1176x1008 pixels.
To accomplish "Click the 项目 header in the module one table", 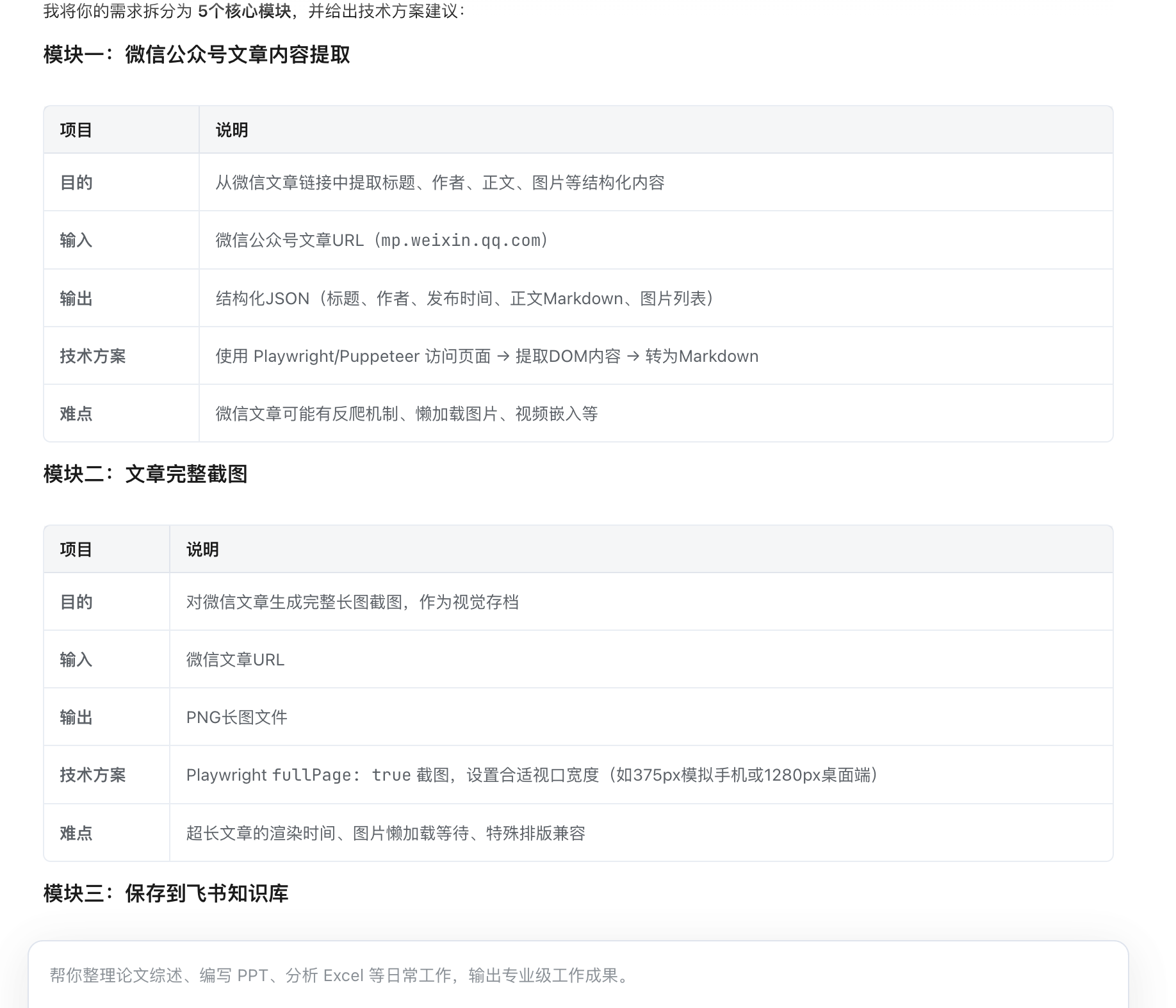I will 76,131.
